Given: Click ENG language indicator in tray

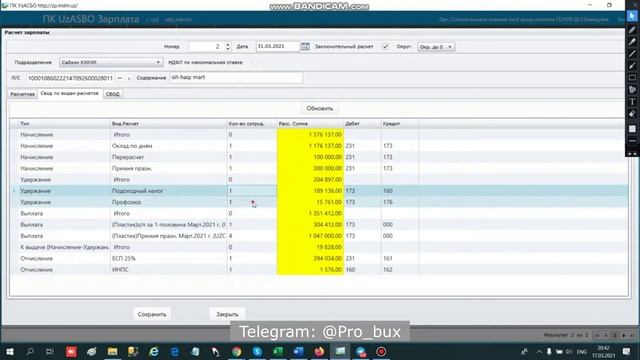Looking at the screenshot, I should coord(582,351).
